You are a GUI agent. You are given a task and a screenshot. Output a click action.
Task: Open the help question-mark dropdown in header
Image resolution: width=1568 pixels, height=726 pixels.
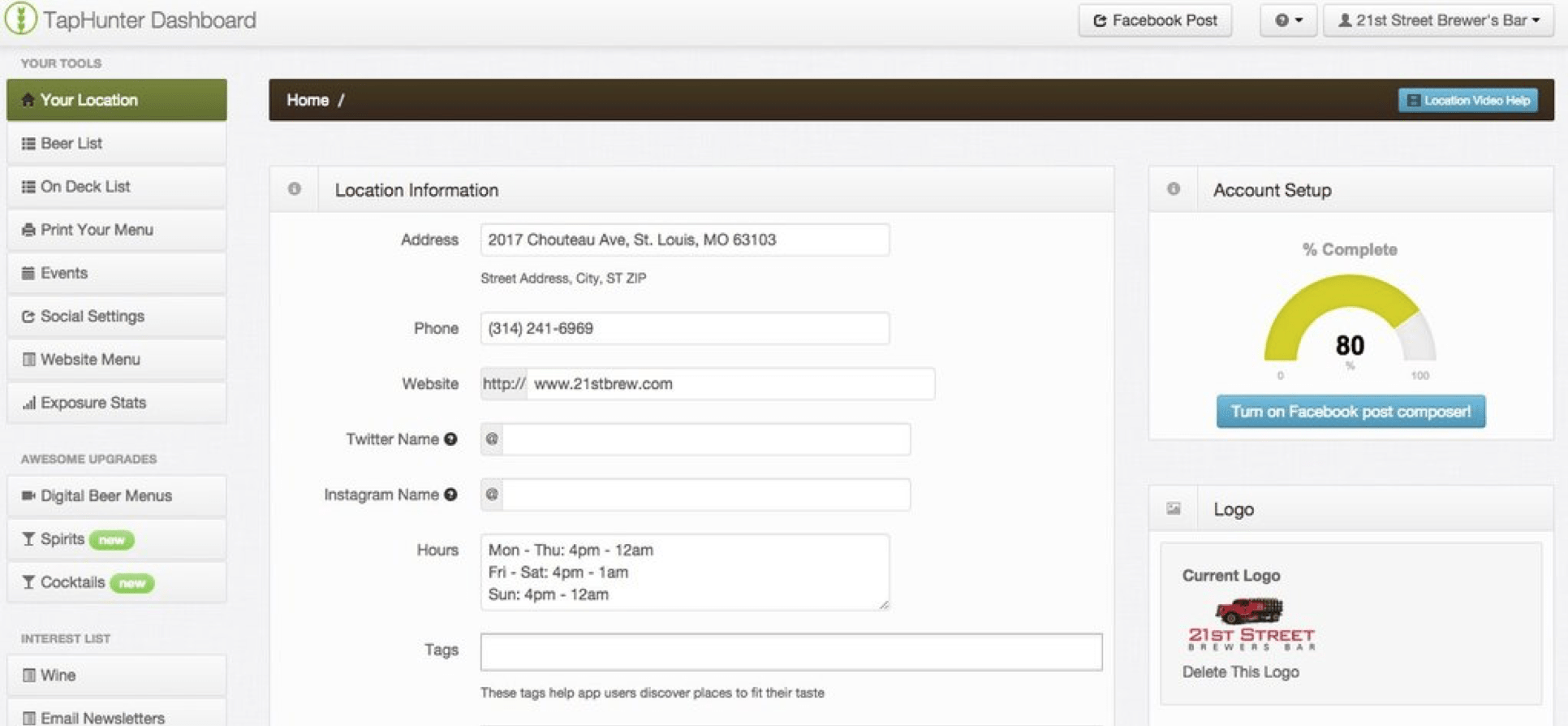[x=1288, y=20]
